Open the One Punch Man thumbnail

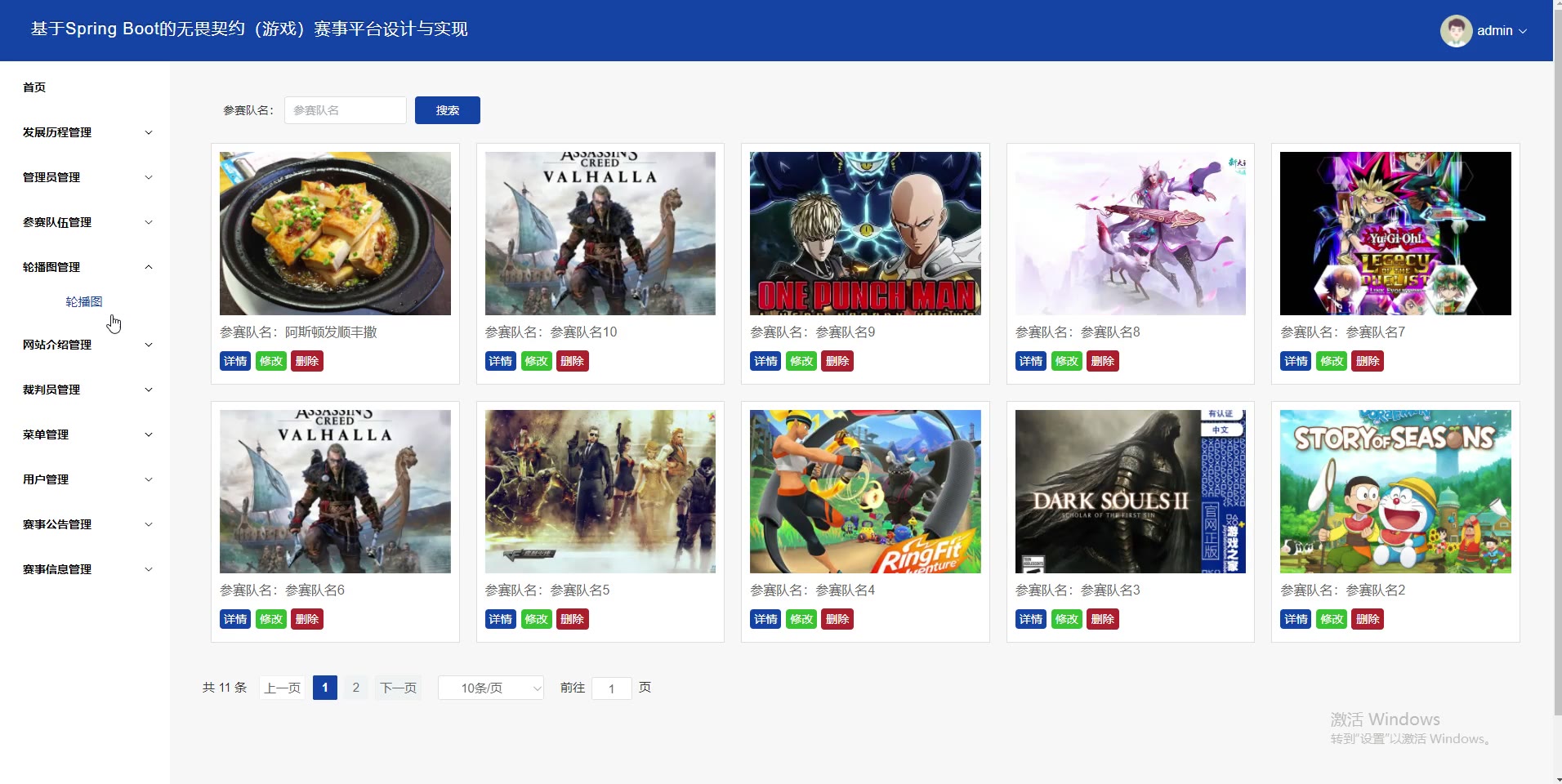click(865, 234)
